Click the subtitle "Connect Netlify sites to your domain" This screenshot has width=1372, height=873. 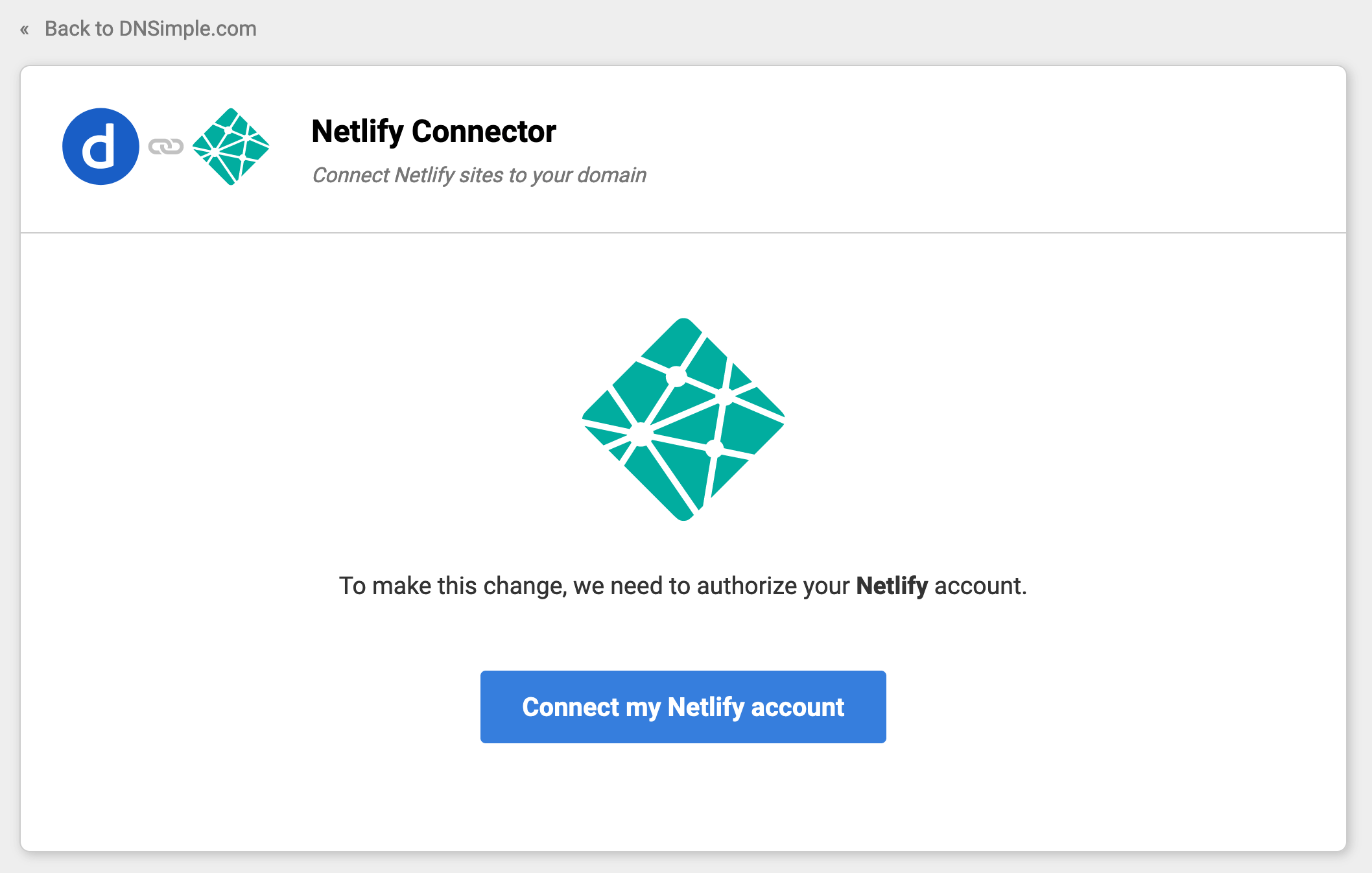pyautogui.click(x=479, y=175)
